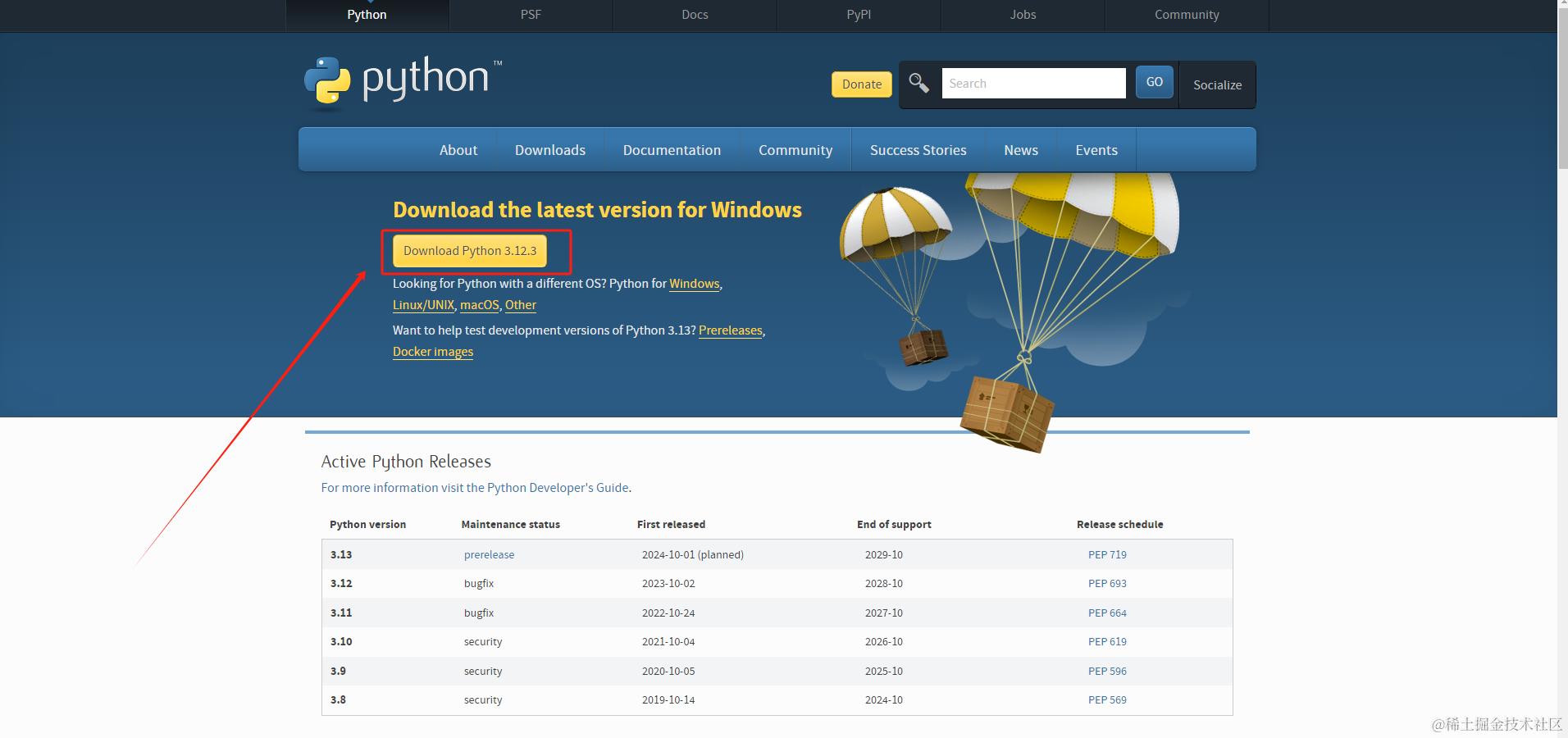Screen dimensions: 1568x738
Task: Open the Events navigation menu
Action: point(1096,150)
